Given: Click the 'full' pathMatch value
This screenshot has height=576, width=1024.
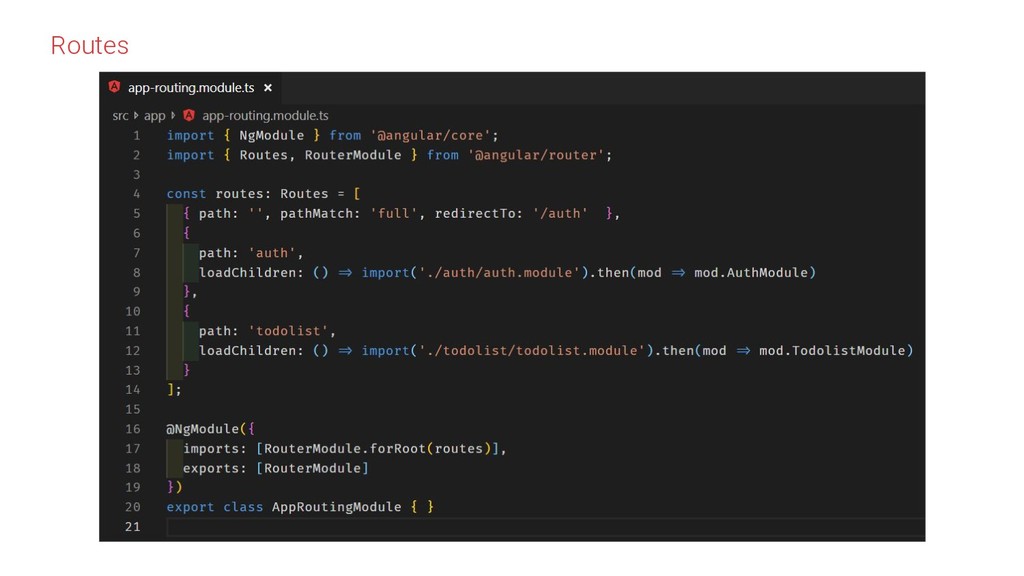Looking at the screenshot, I should tap(394, 214).
